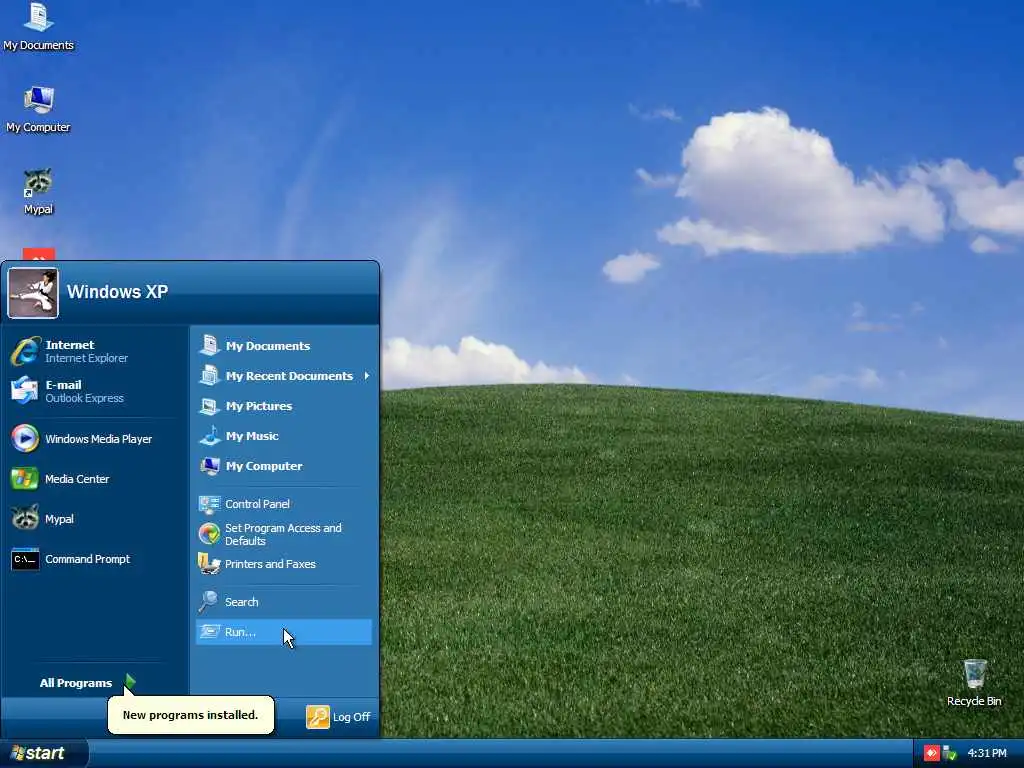Launch Mypal from desktop shortcut
Viewport: 1024px width, 768px height.
click(x=39, y=191)
